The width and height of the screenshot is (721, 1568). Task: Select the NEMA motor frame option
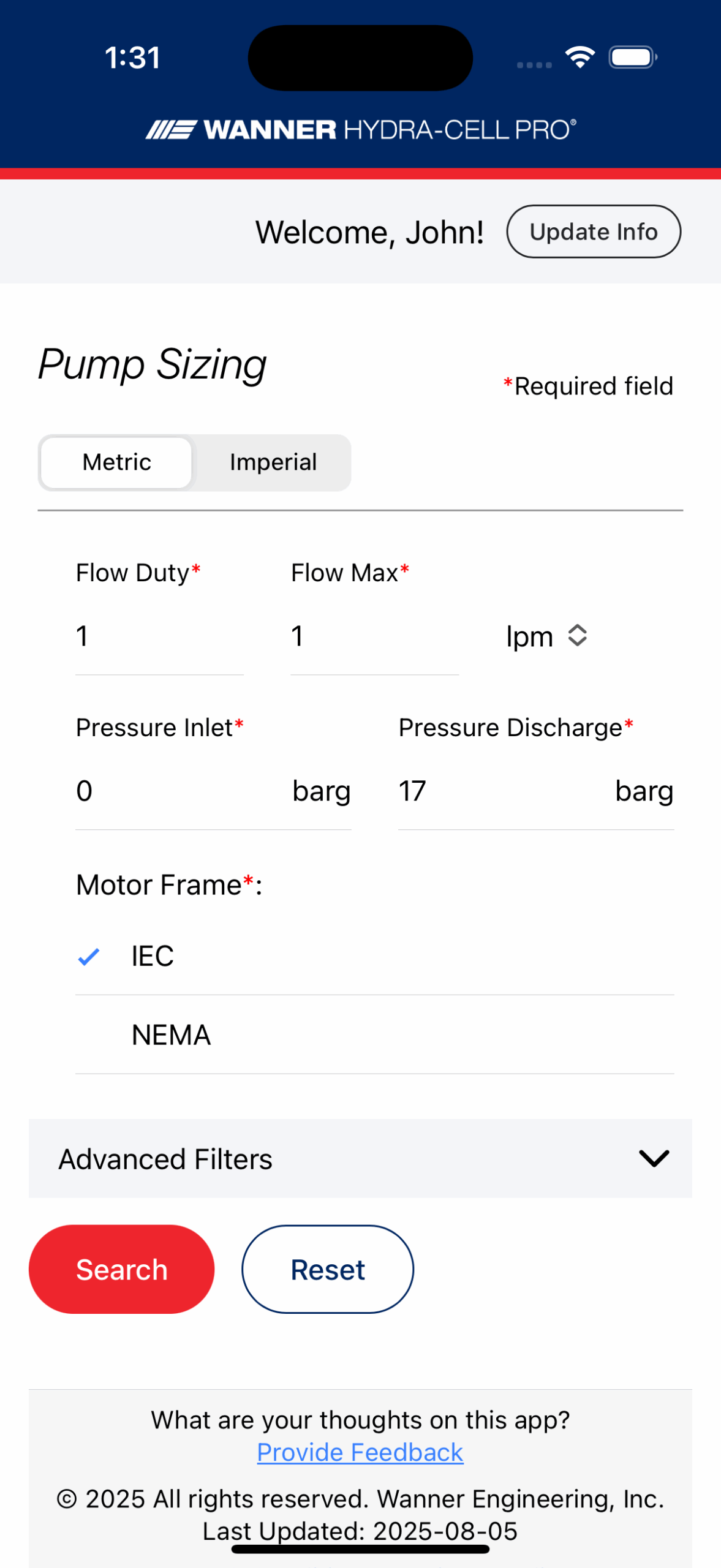point(172,1035)
